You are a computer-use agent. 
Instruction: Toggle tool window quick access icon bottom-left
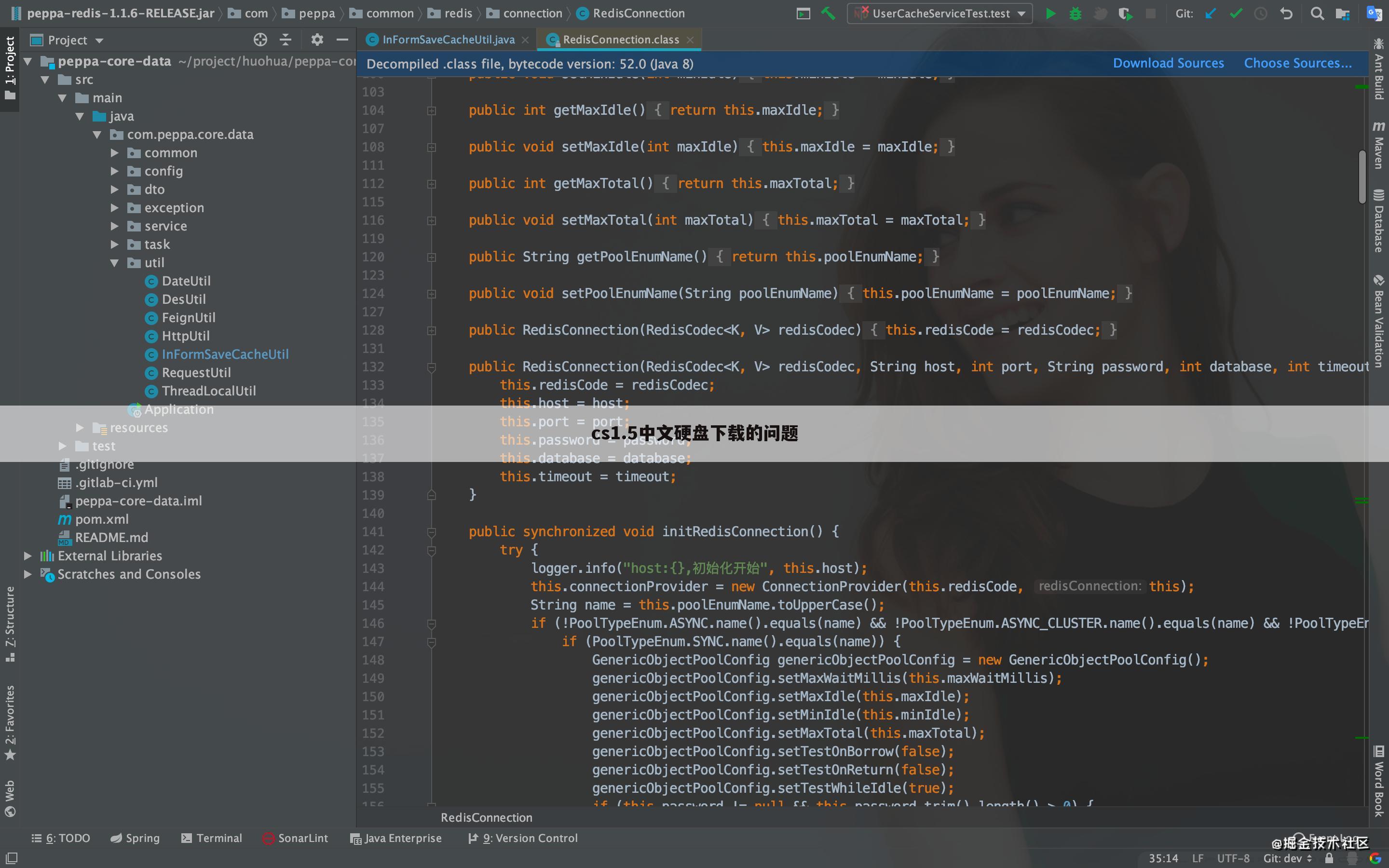pos(12,858)
